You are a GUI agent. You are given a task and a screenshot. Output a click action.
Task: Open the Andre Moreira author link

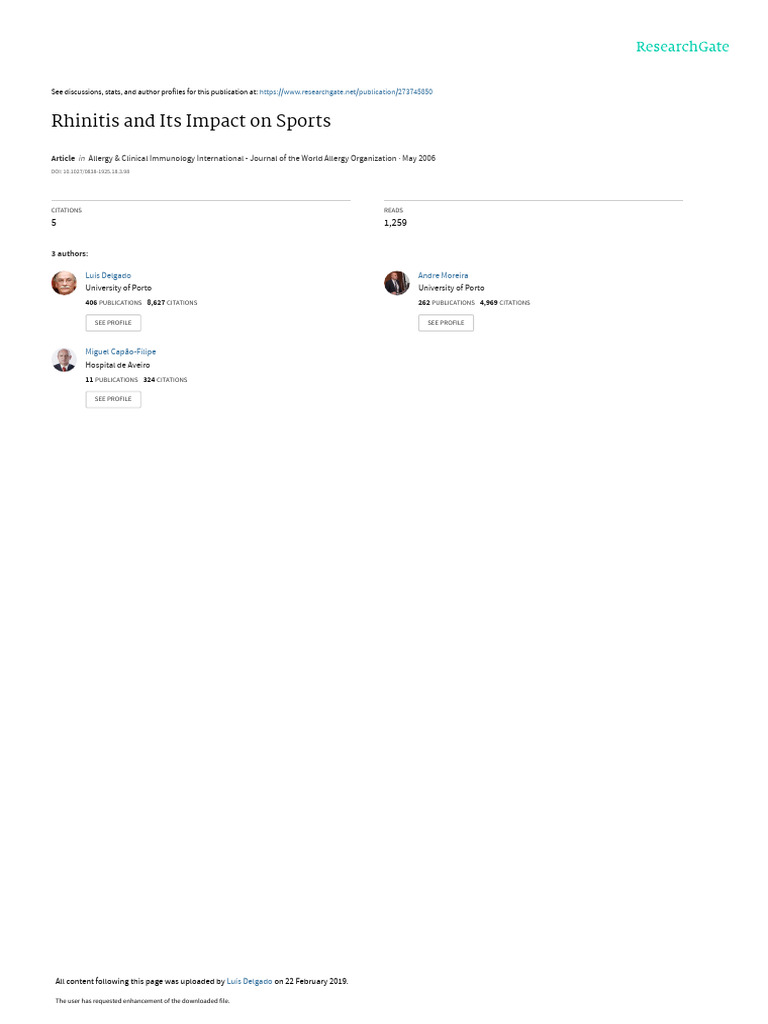click(x=443, y=276)
